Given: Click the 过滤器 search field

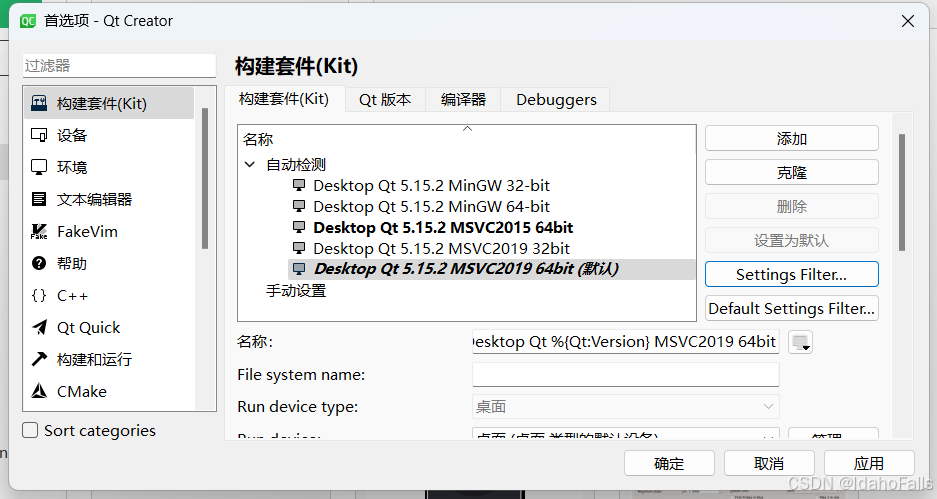Looking at the screenshot, I should (119, 66).
